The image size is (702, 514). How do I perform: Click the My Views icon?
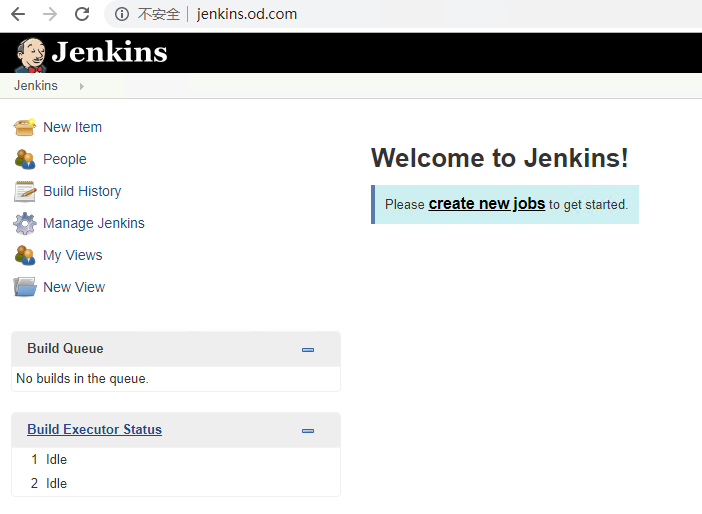pos(25,255)
